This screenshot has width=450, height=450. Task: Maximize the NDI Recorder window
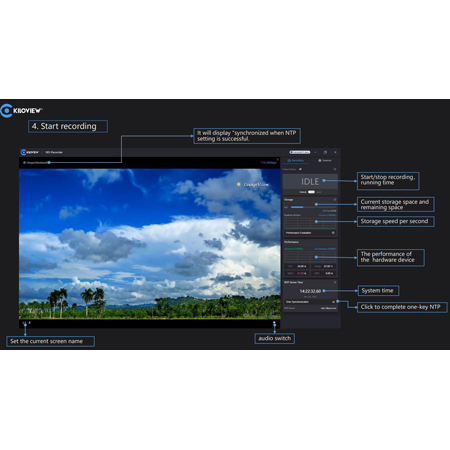(325, 152)
